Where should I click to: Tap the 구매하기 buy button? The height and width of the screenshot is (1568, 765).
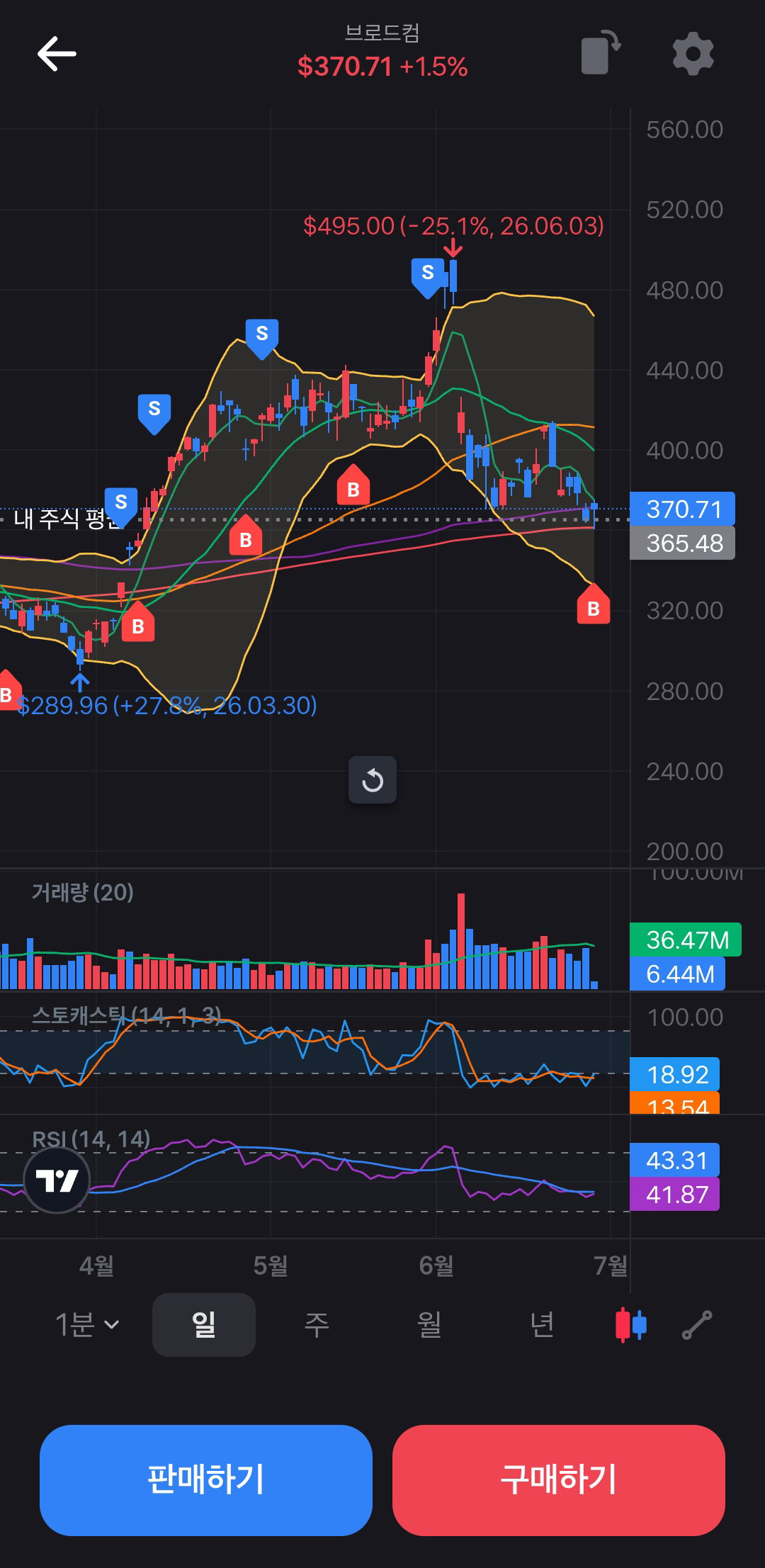click(x=559, y=1480)
